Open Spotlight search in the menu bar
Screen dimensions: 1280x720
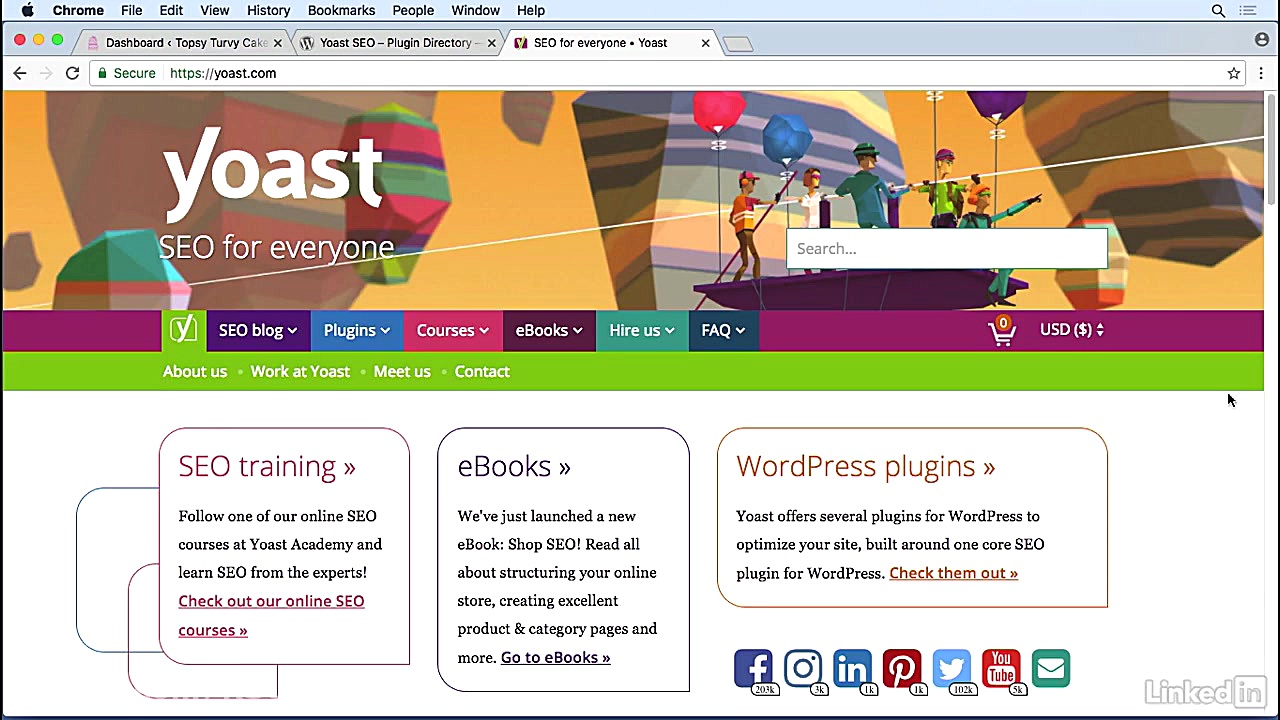(1218, 10)
